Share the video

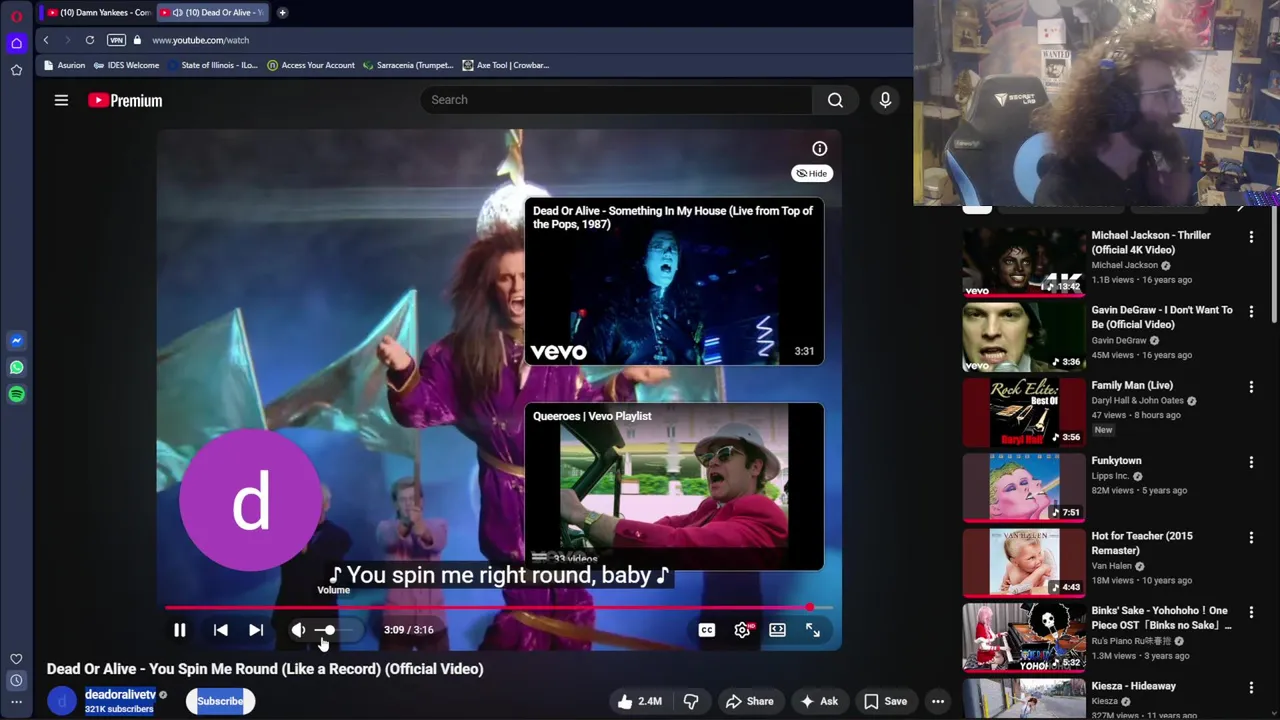750,701
